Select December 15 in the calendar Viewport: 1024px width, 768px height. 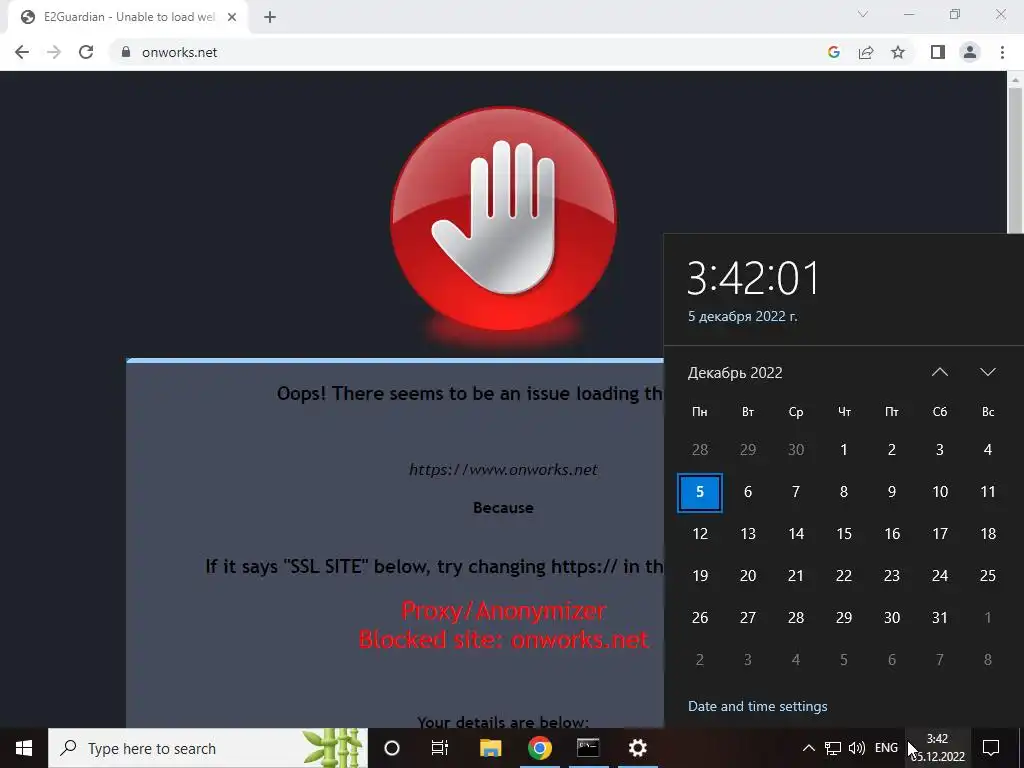click(x=844, y=534)
